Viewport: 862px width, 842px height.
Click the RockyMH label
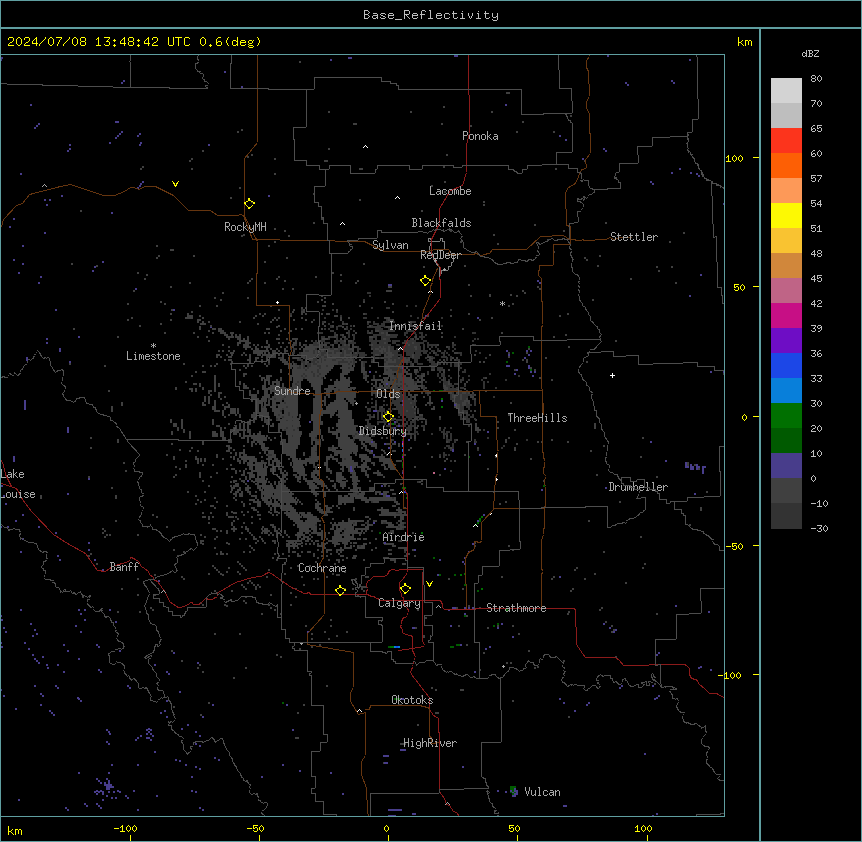(245, 227)
